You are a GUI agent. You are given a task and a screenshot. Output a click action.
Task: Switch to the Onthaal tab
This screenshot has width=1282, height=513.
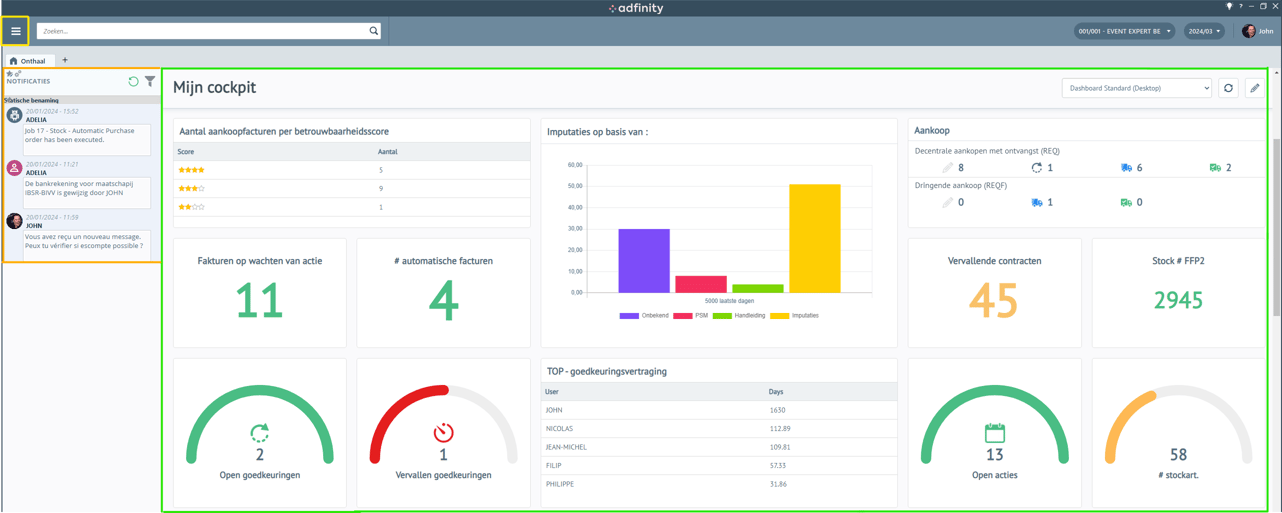coord(28,61)
